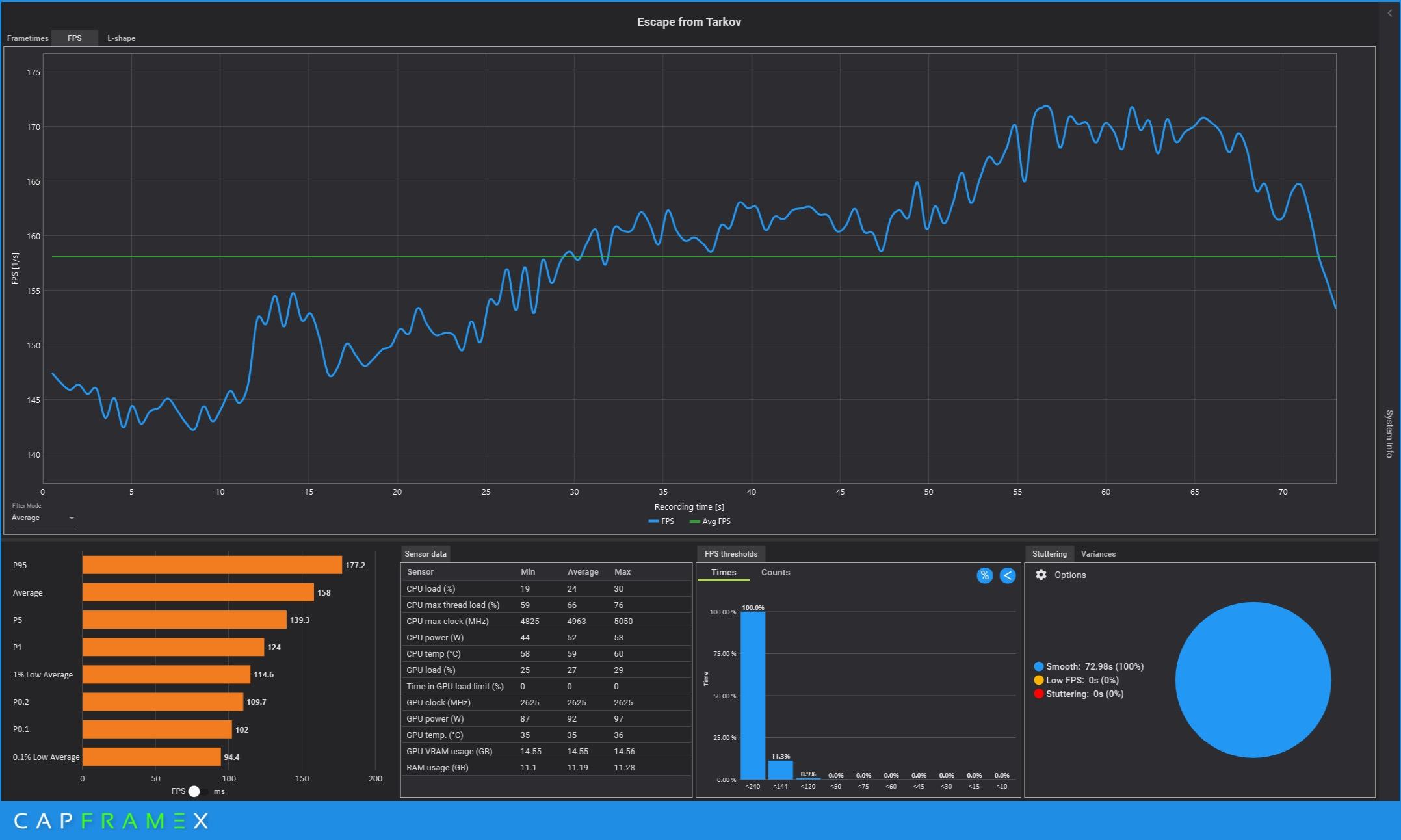Click the P1 bar value 124

pos(274,647)
